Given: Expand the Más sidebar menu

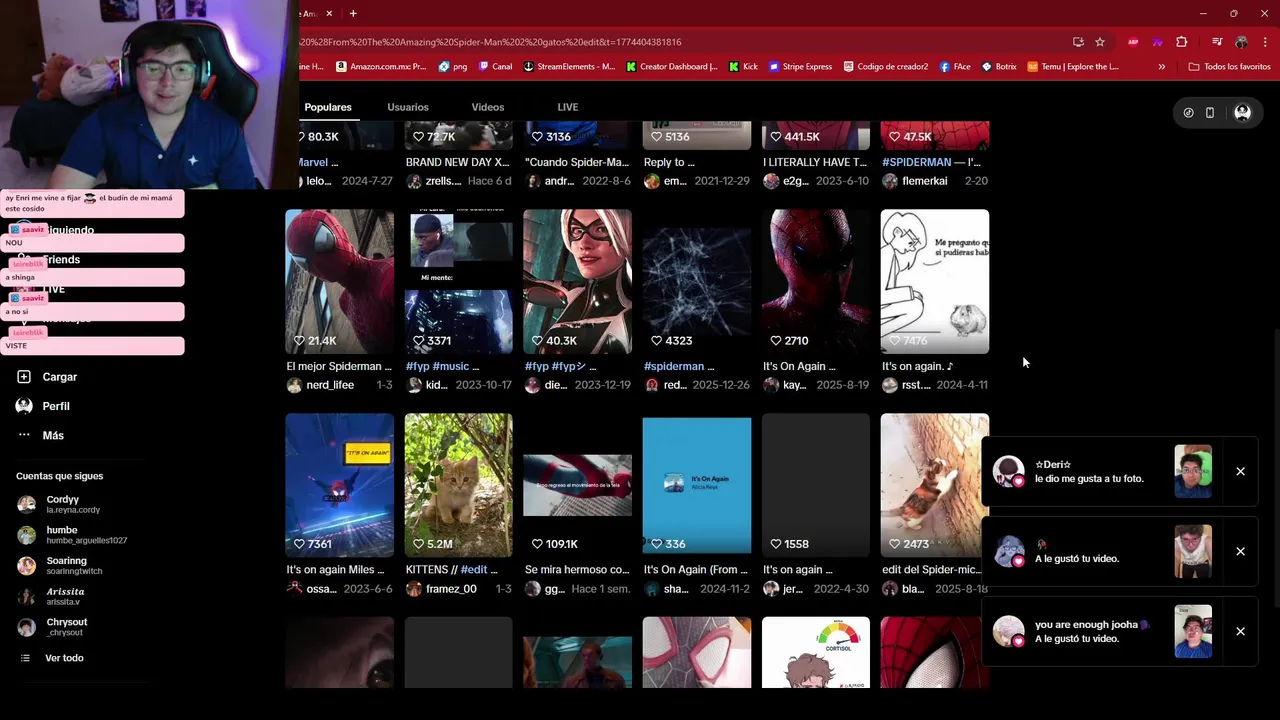Looking at the screenshot, I should (x=40, y=435).
